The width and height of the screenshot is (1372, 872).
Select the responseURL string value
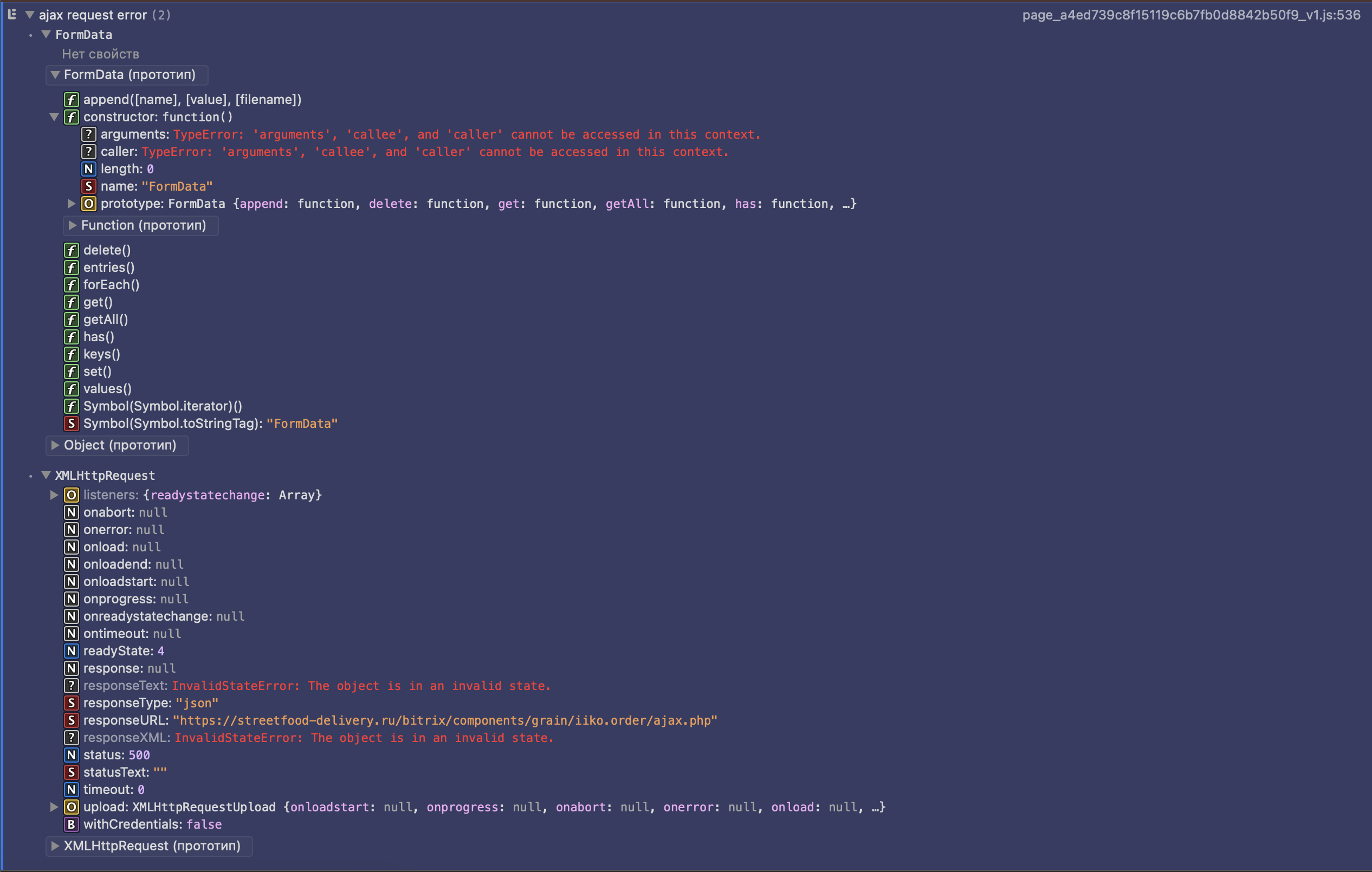[x=444, y=720]
